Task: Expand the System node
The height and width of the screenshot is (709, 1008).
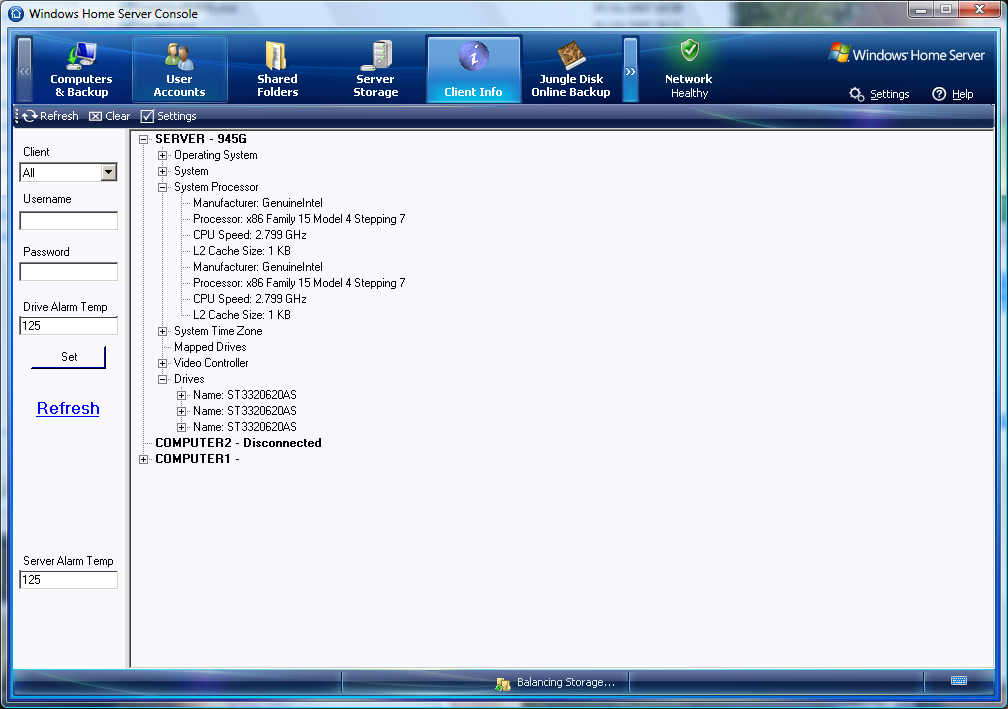Action: (x=163, y=171)
